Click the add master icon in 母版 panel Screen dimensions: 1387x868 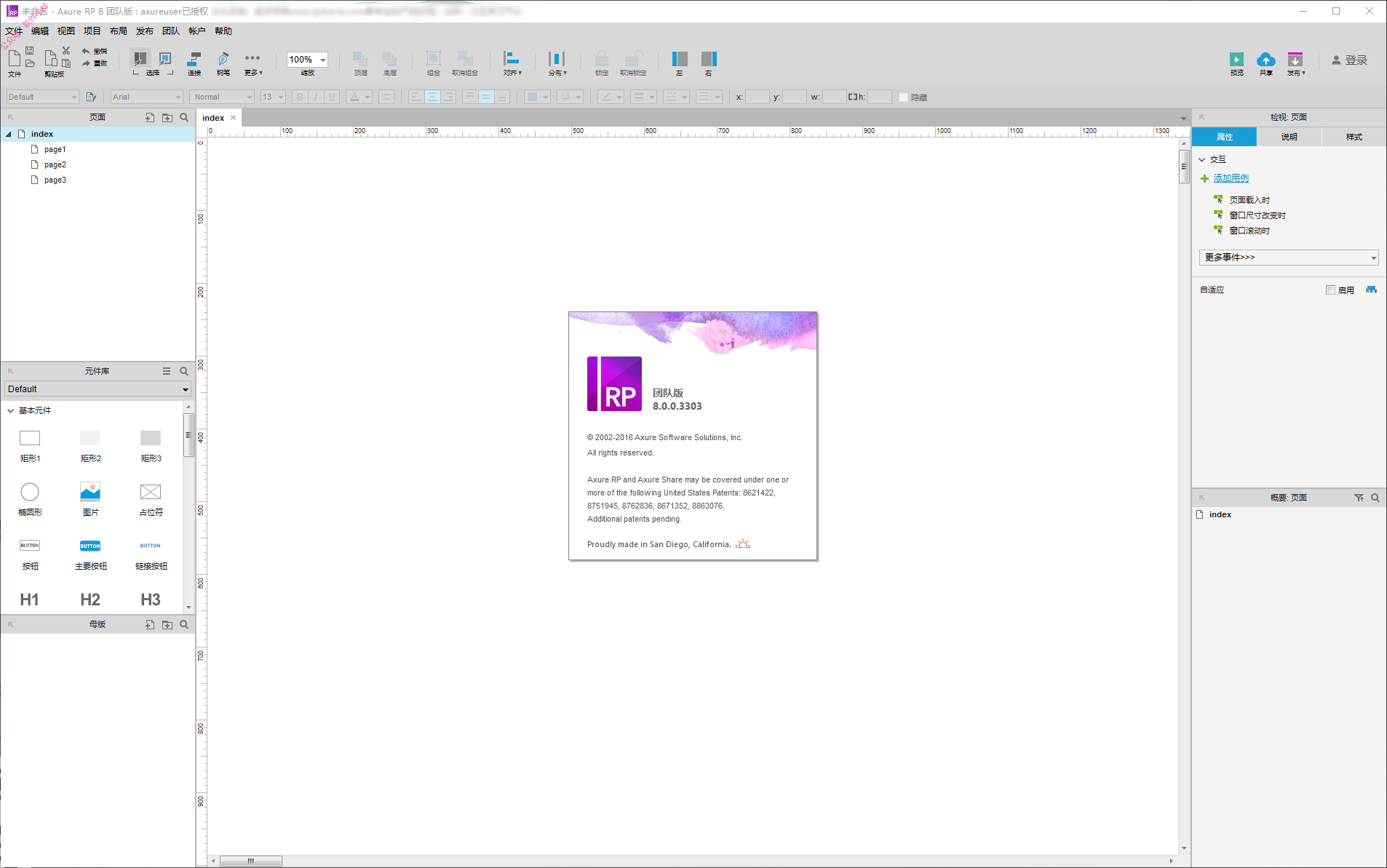150,624
